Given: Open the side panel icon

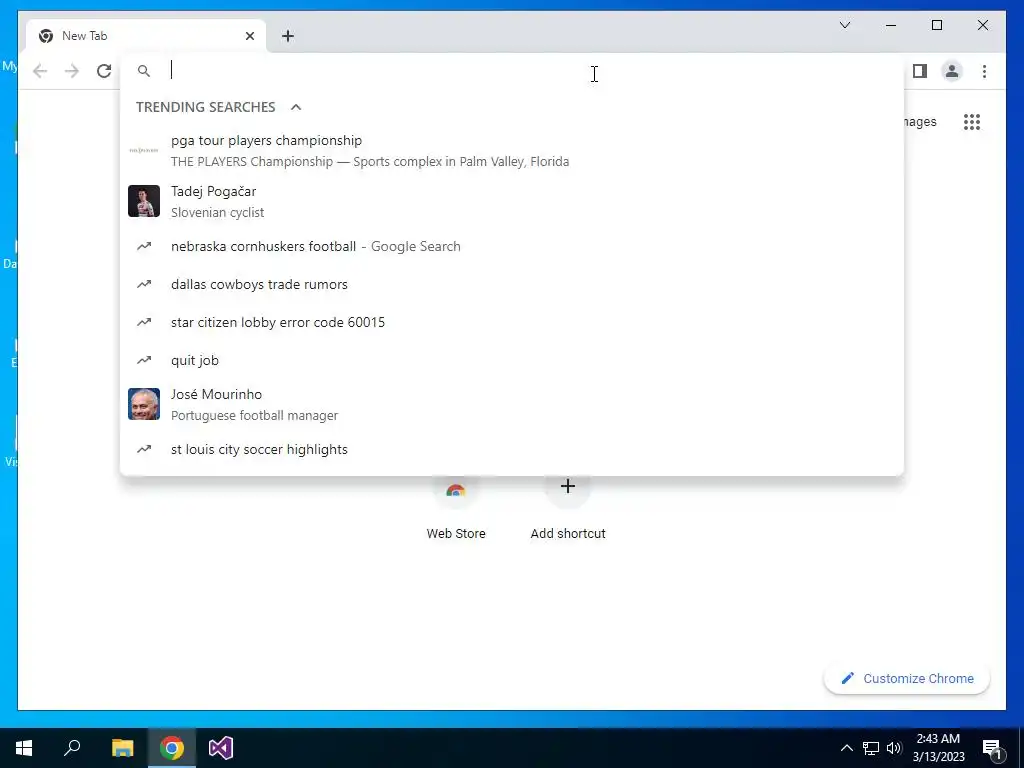Looking at the screenshot, I should click(x=920, y=71).
